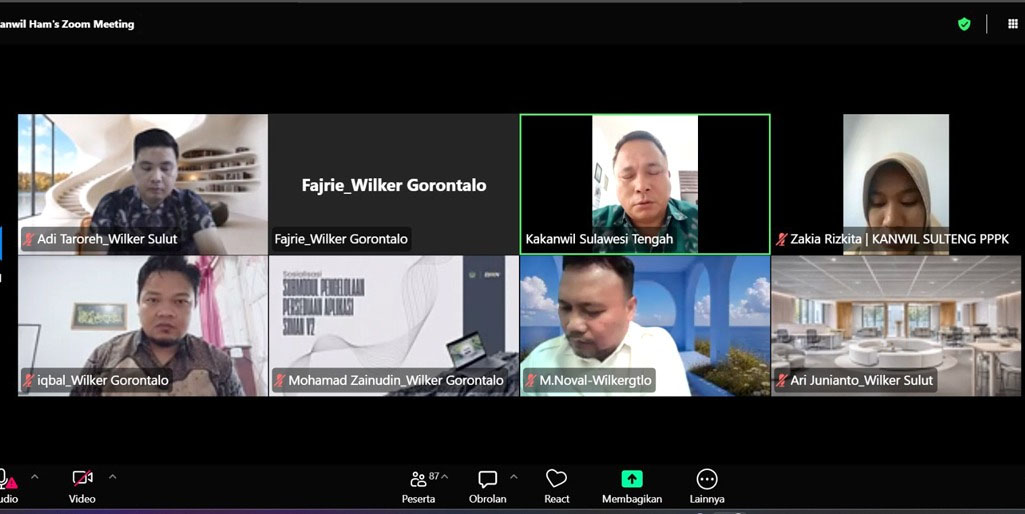Open audio options chevron beside microphone
Viewport: 1025px width, 514px height.
click(35, 477)
